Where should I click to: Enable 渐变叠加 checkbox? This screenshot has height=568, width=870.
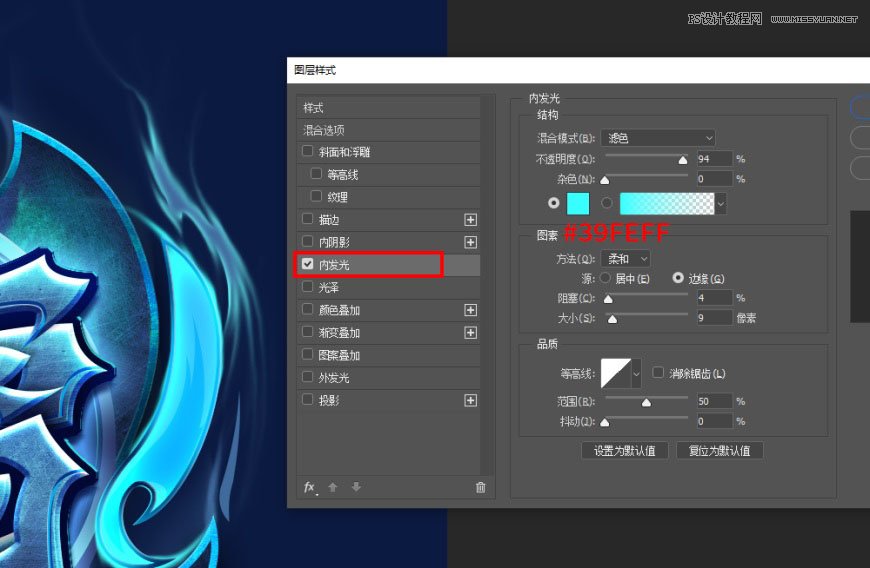click(x=307, y=332)
